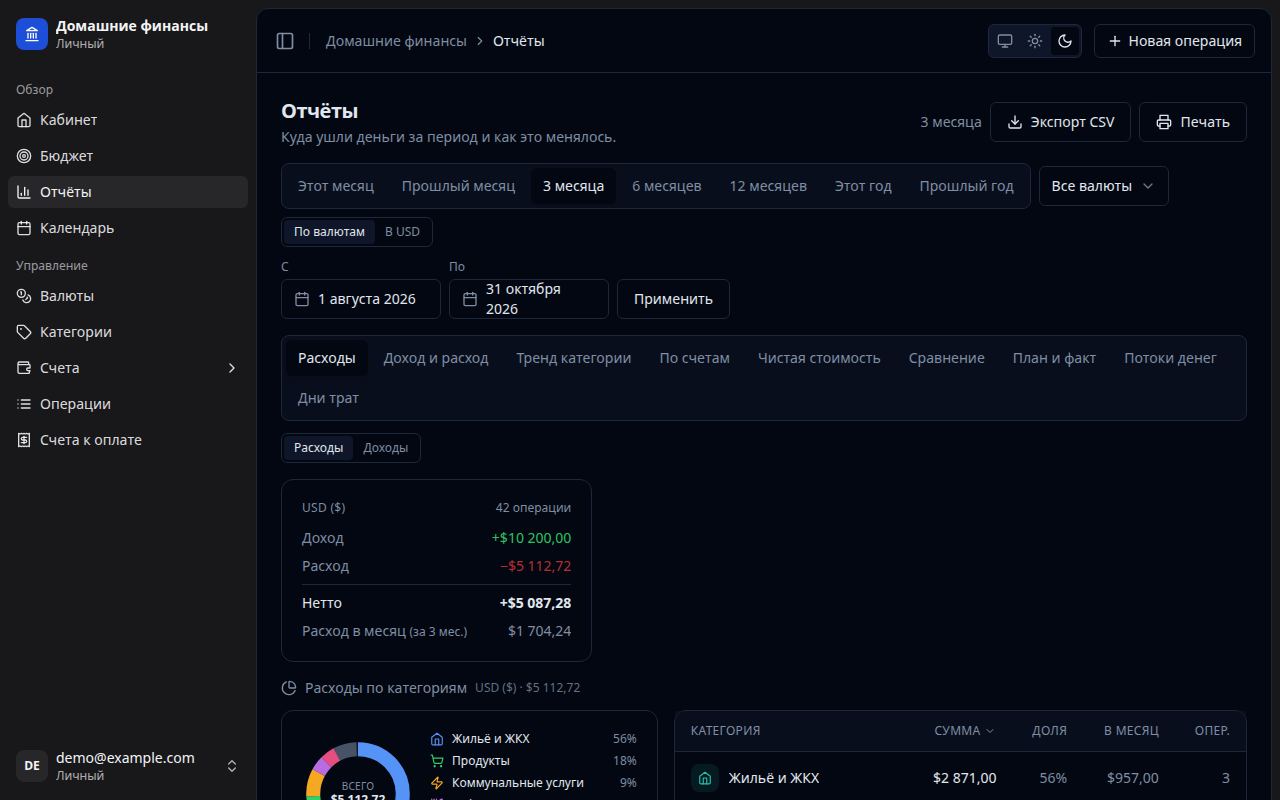Click the Жильё и ЖКХ table row icon
The height and width of the screenshot is (800, 1280).
pos(705,778)
